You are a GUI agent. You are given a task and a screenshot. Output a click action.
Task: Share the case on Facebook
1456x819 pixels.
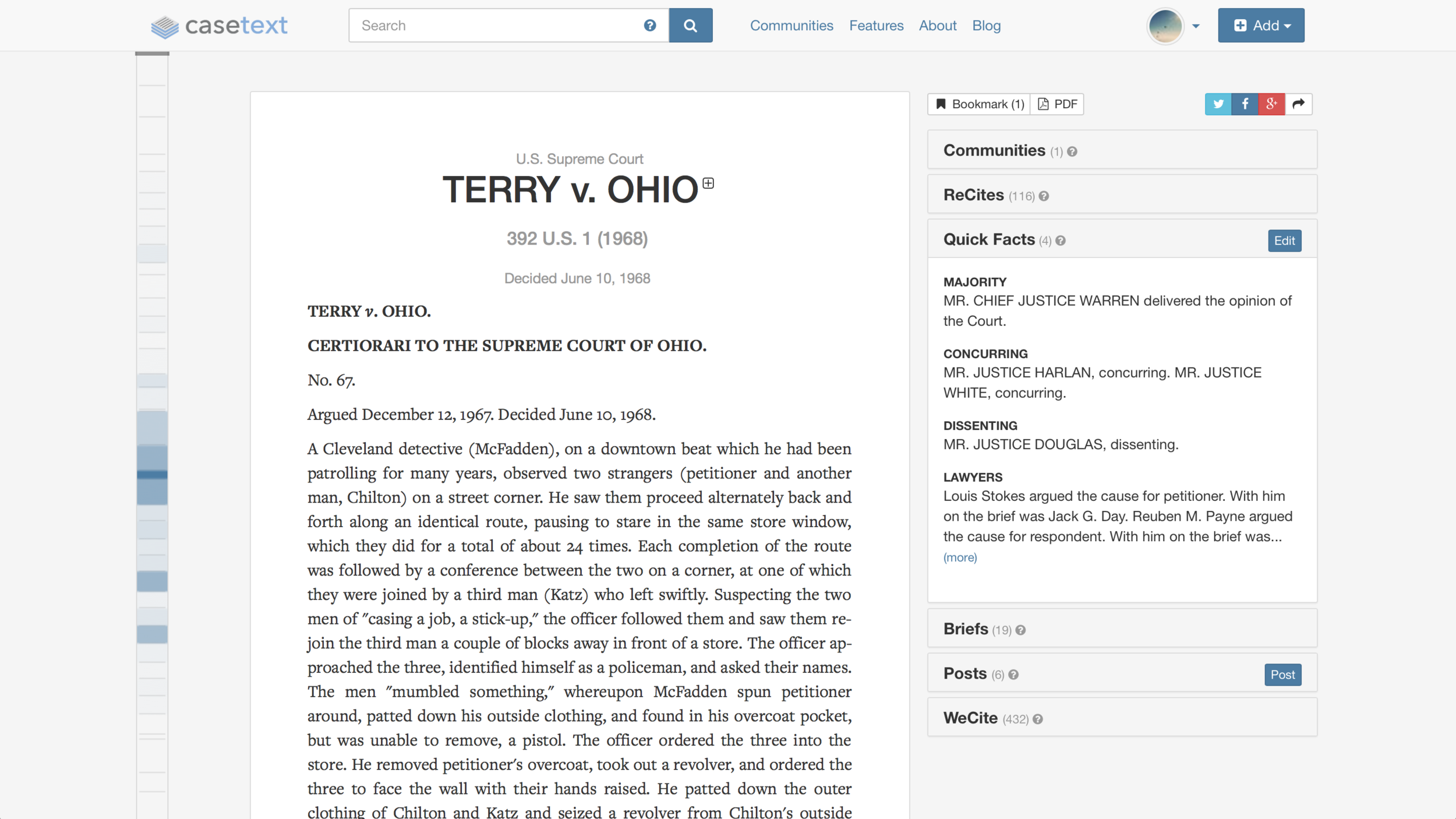[1245, 104]
